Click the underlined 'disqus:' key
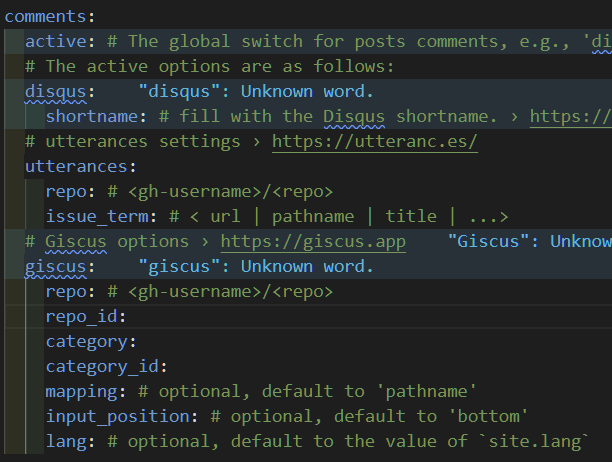Screen dimensions: 612x462 pos(60,92)
